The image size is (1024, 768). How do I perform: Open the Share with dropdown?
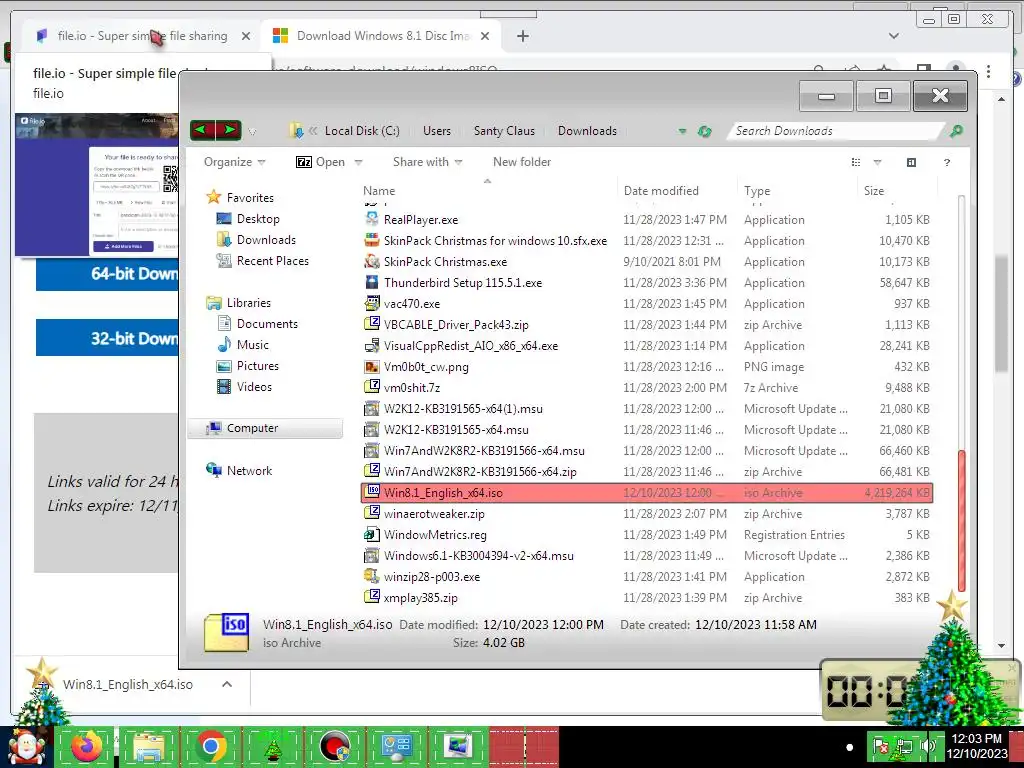click(x=428, y=162)
